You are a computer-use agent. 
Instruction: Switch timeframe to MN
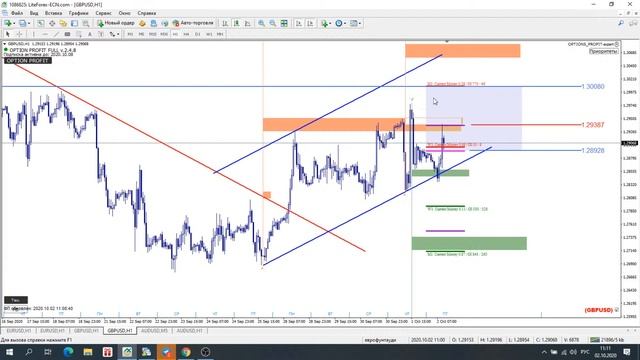[x=220, y=34]
